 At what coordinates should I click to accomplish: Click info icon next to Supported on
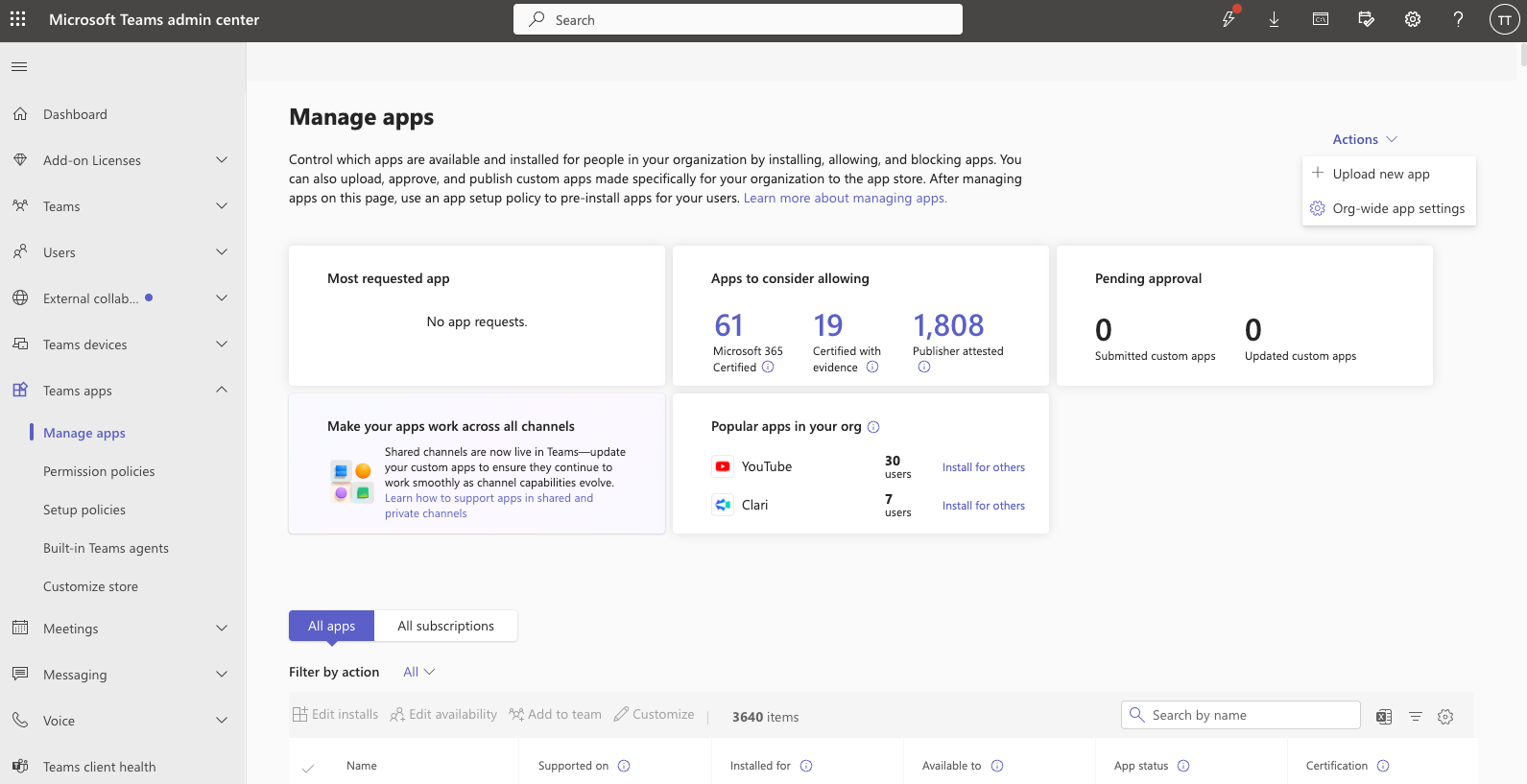coord(624,766)
